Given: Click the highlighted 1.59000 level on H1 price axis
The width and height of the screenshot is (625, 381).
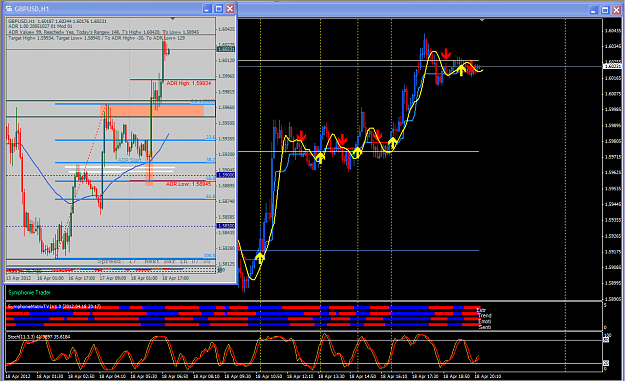Looking at the screenshot, I should click(226, 175).
